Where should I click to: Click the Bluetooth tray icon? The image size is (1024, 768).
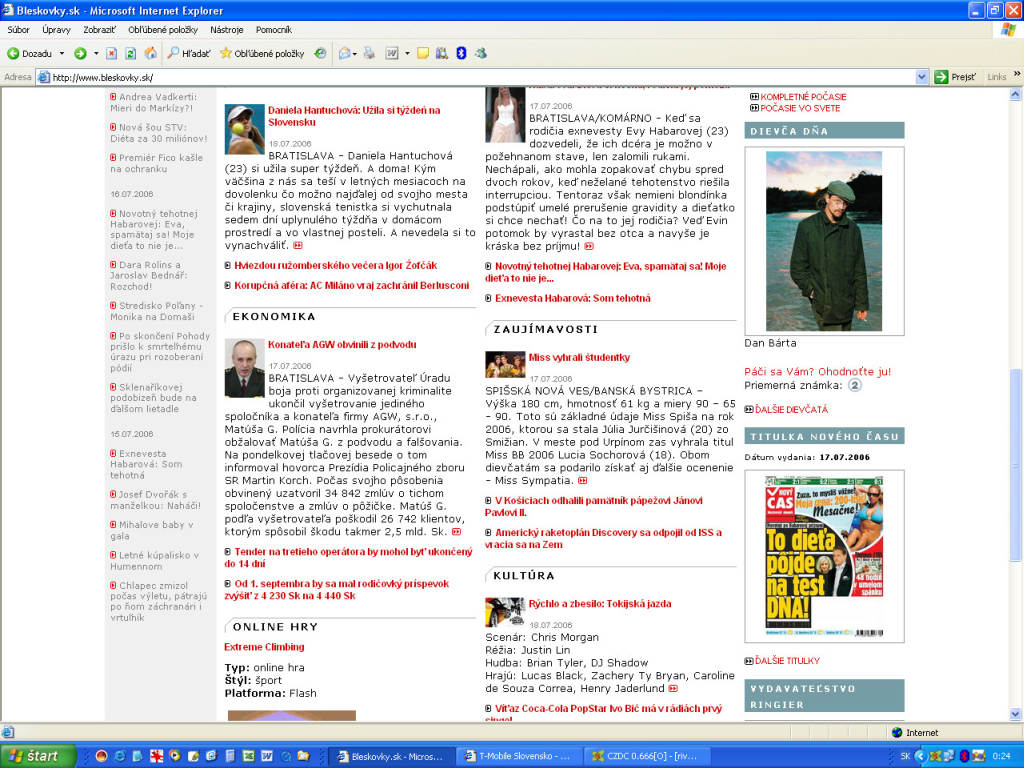click(964, 756)
